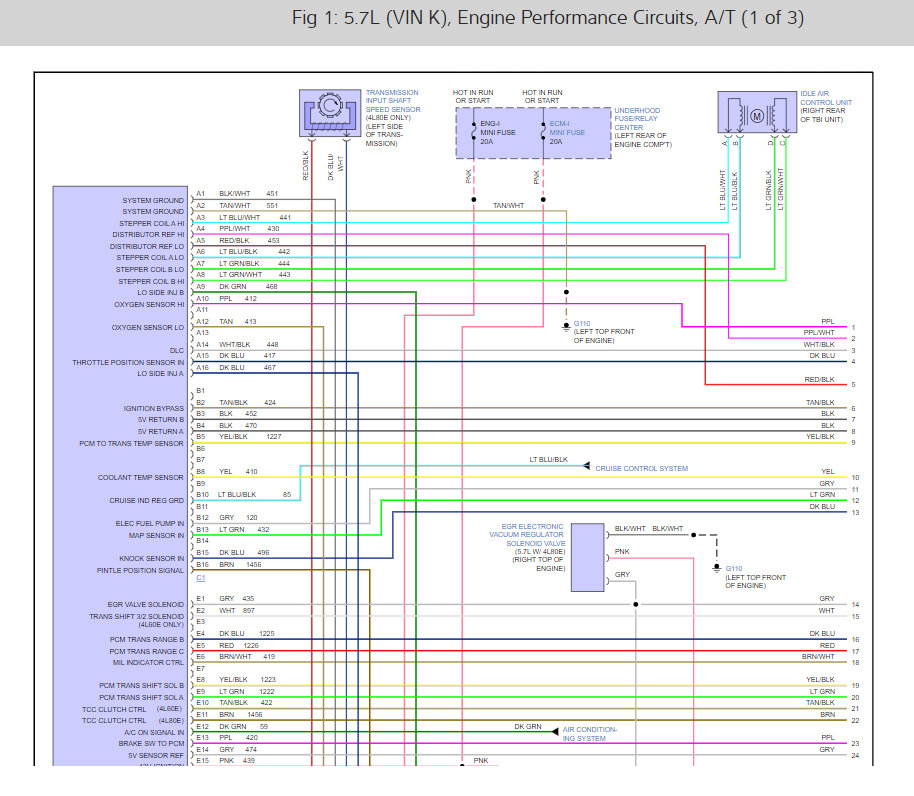Click the arrowhead pointing at Cruise Control System
914x796 pixels.
[x=586, y=466]
